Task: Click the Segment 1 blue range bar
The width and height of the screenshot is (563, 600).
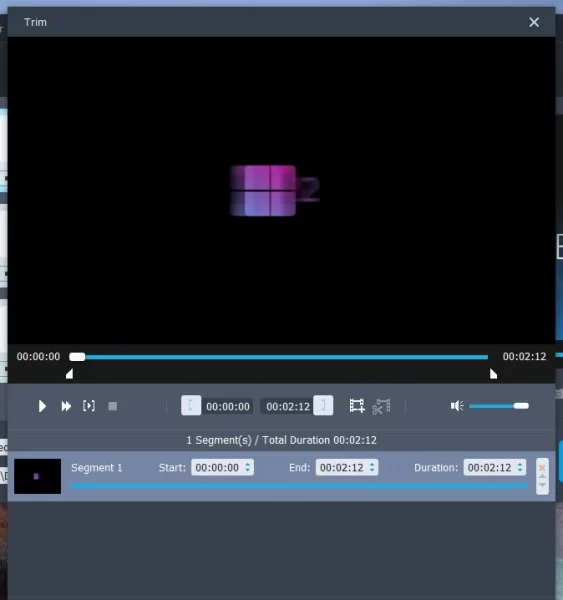Action: 299,486
